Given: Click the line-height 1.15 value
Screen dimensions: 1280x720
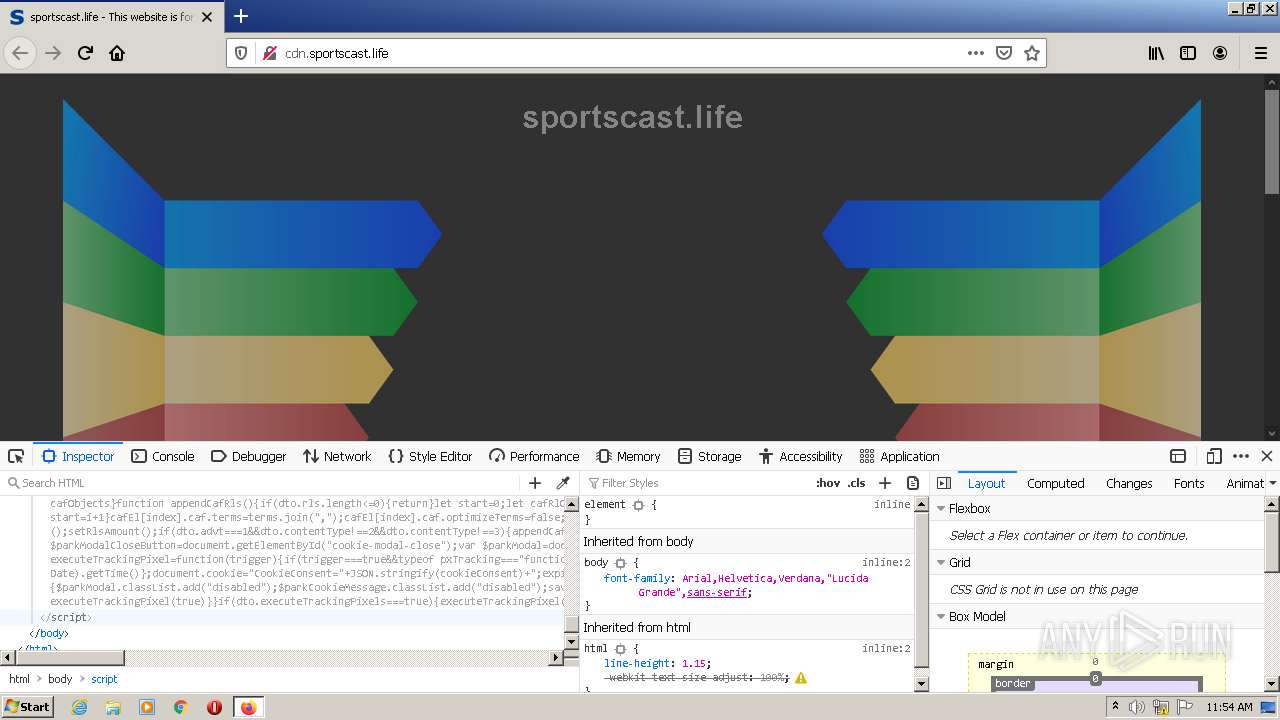Looking at the screenshot, I should click(694, 663).
